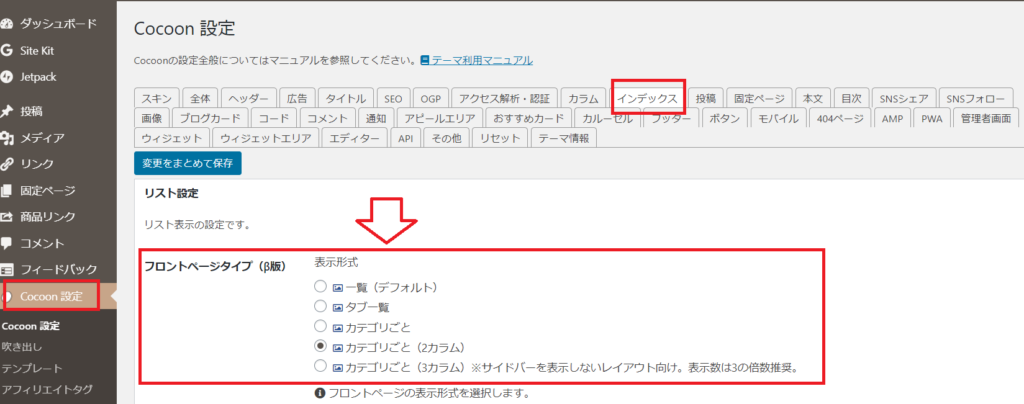Open 固定ページ page icon in sidebar

[8, 190]
